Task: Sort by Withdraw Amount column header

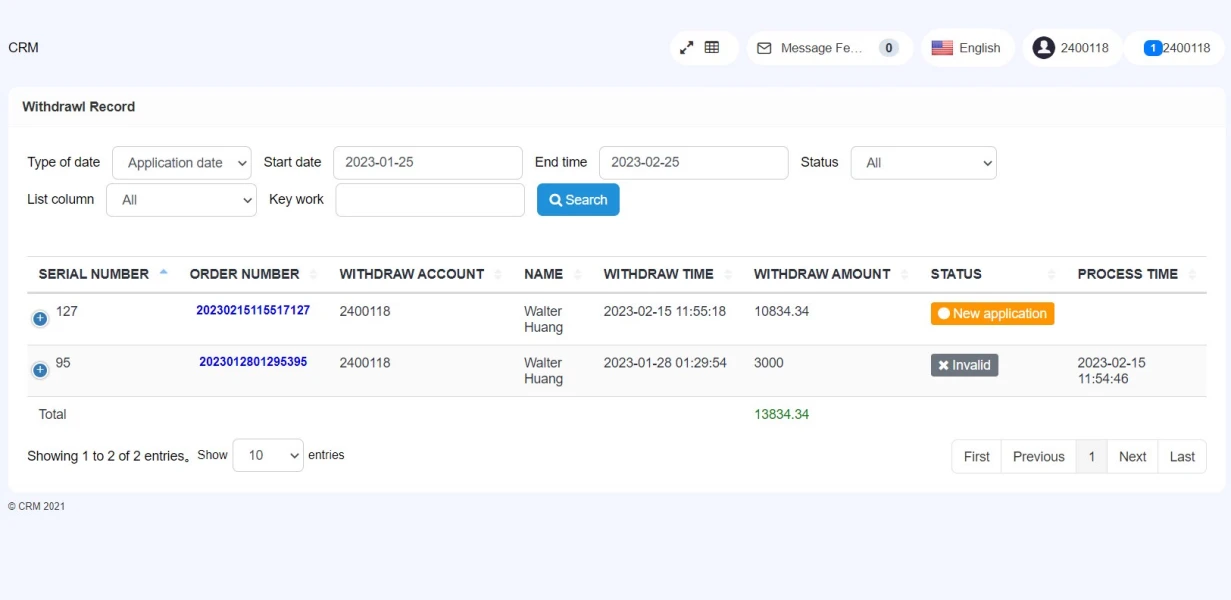Action: tap(822, 274)
